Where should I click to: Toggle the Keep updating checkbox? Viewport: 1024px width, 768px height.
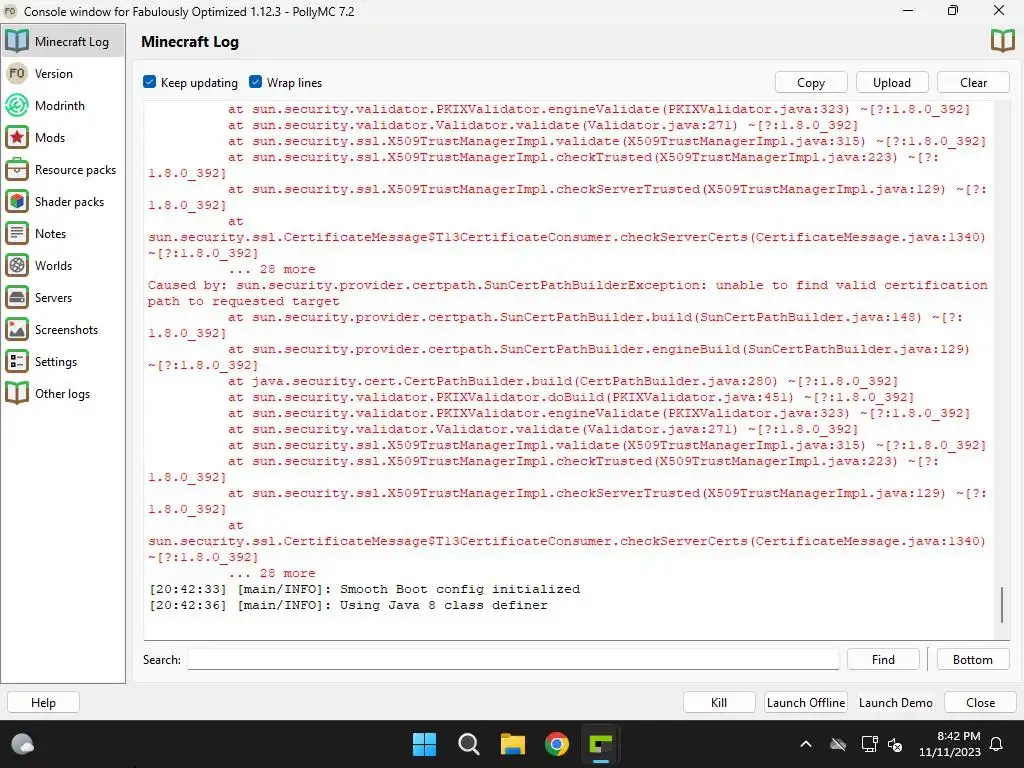tap(150, 82)
